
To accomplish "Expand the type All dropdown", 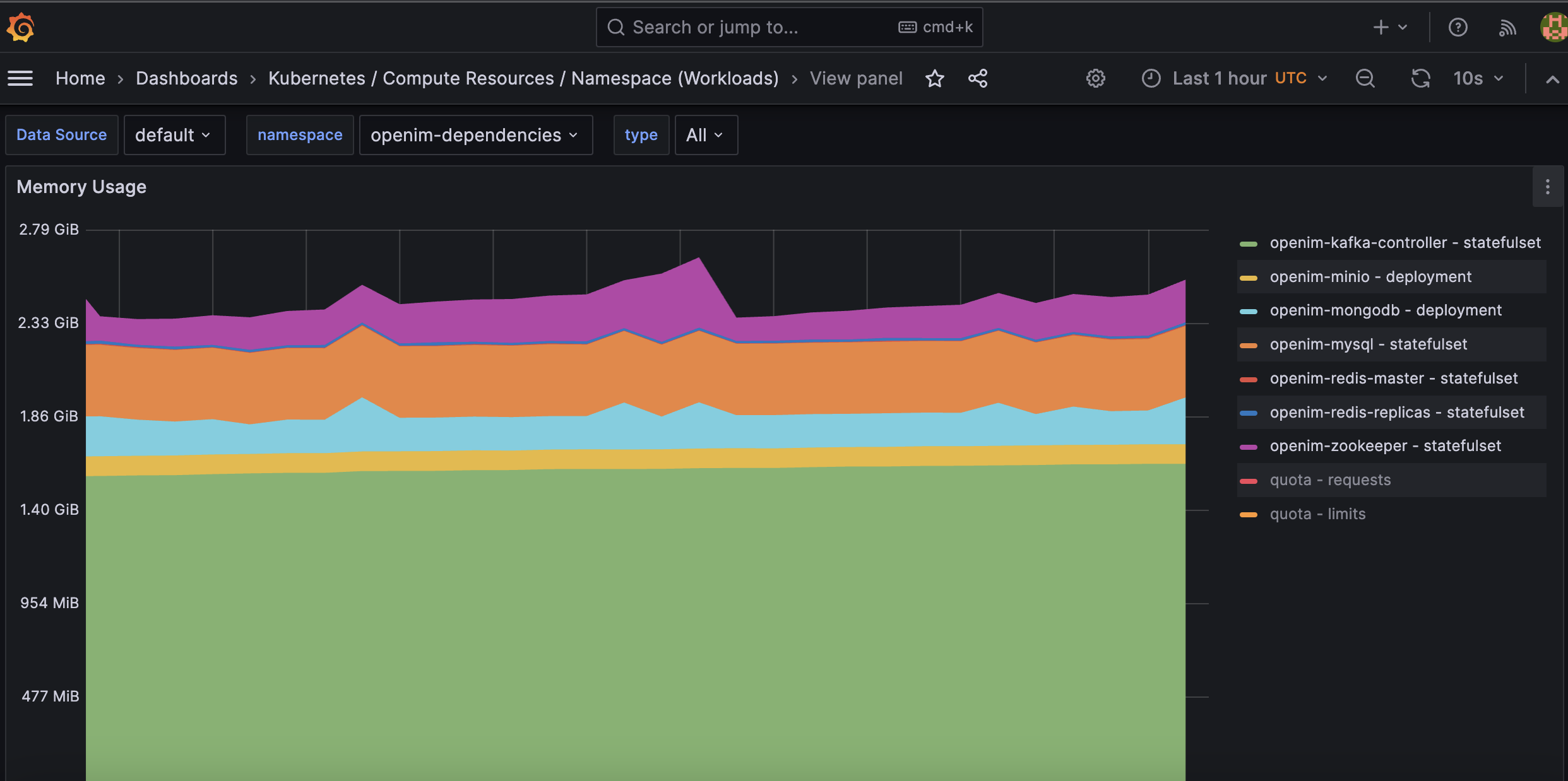I will pos(705,135).
